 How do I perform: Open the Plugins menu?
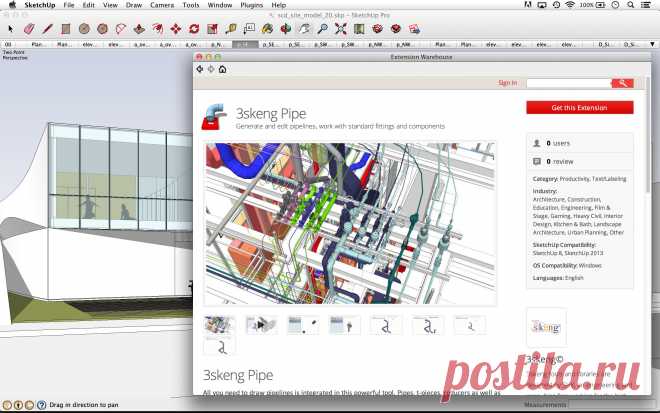pyautogui.click(x=252, y=5)
